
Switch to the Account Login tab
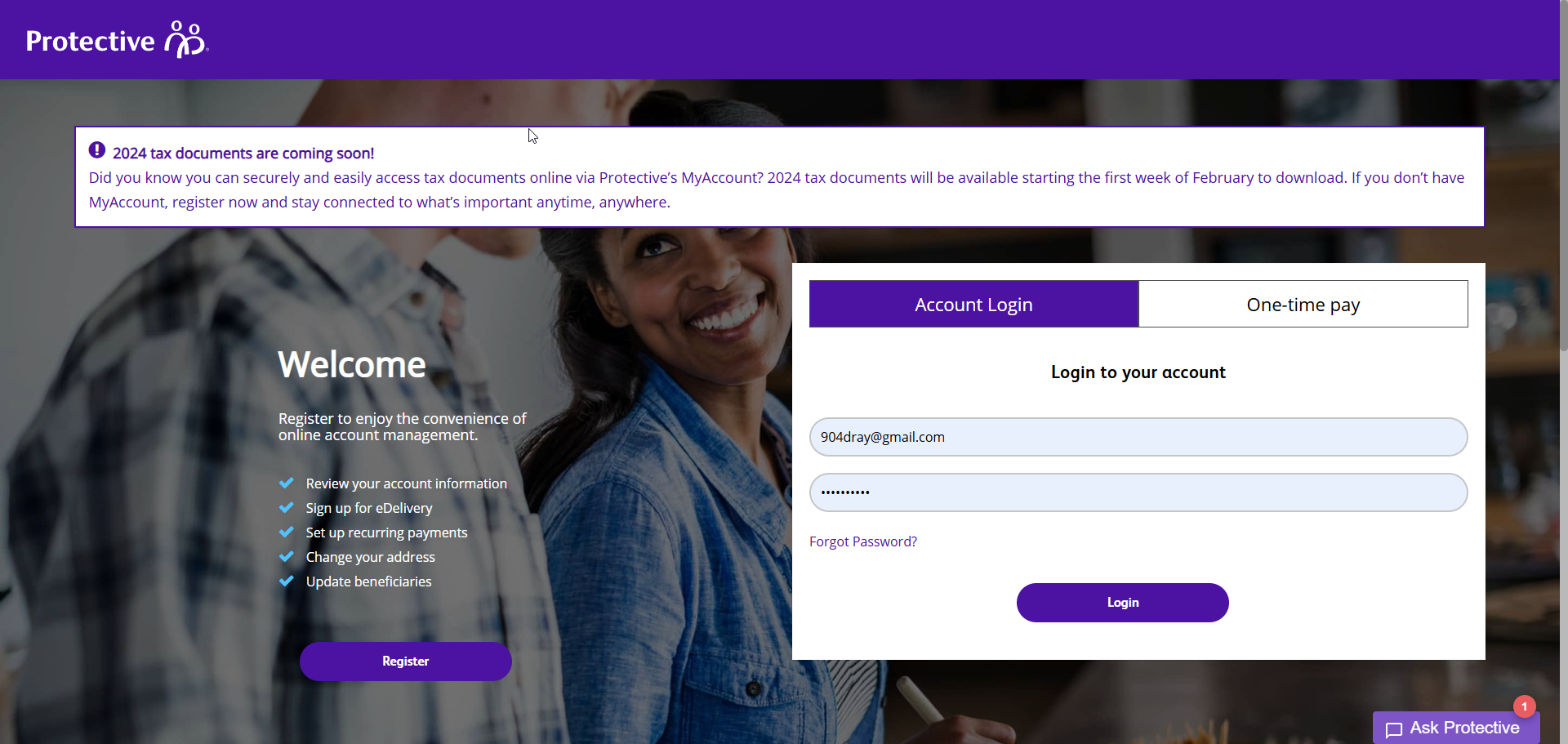click(x=973, y=304)
